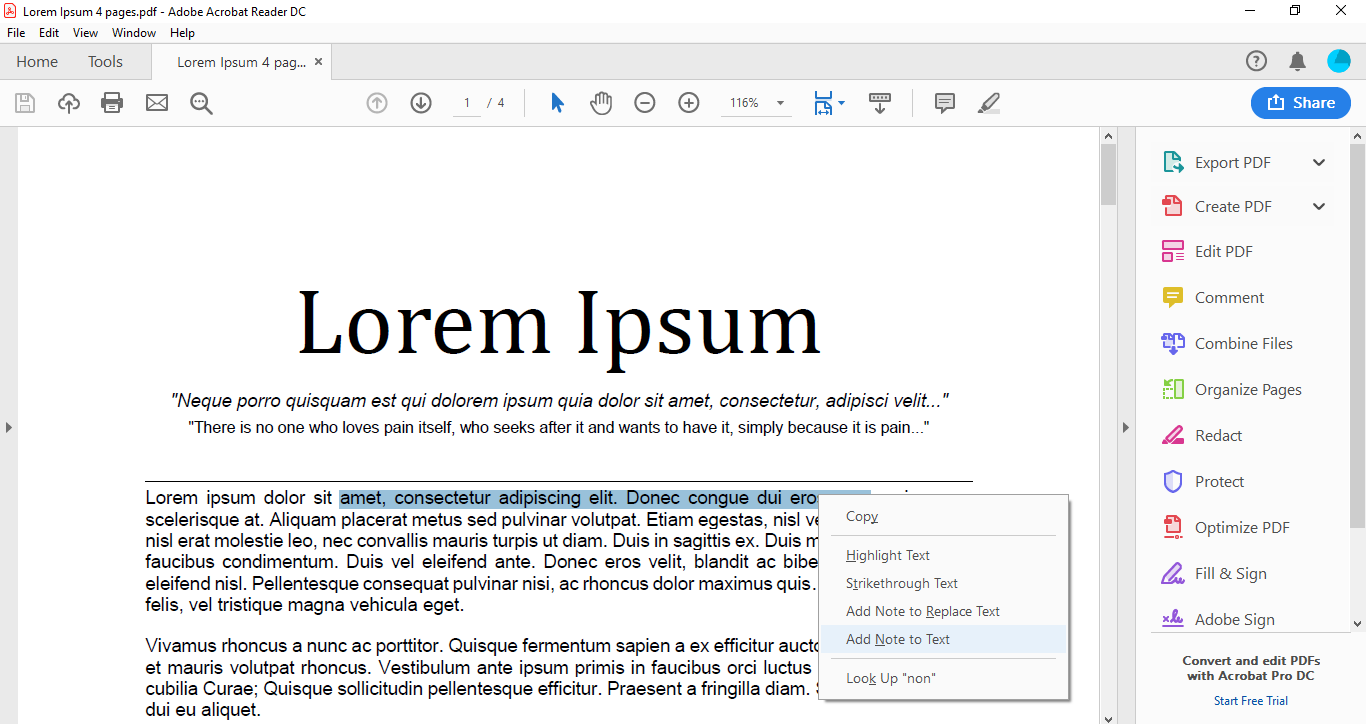Viewport: 1366px width, 724px height.
Task: Choose Look Up "non" entry
Action: click(944, 678)
